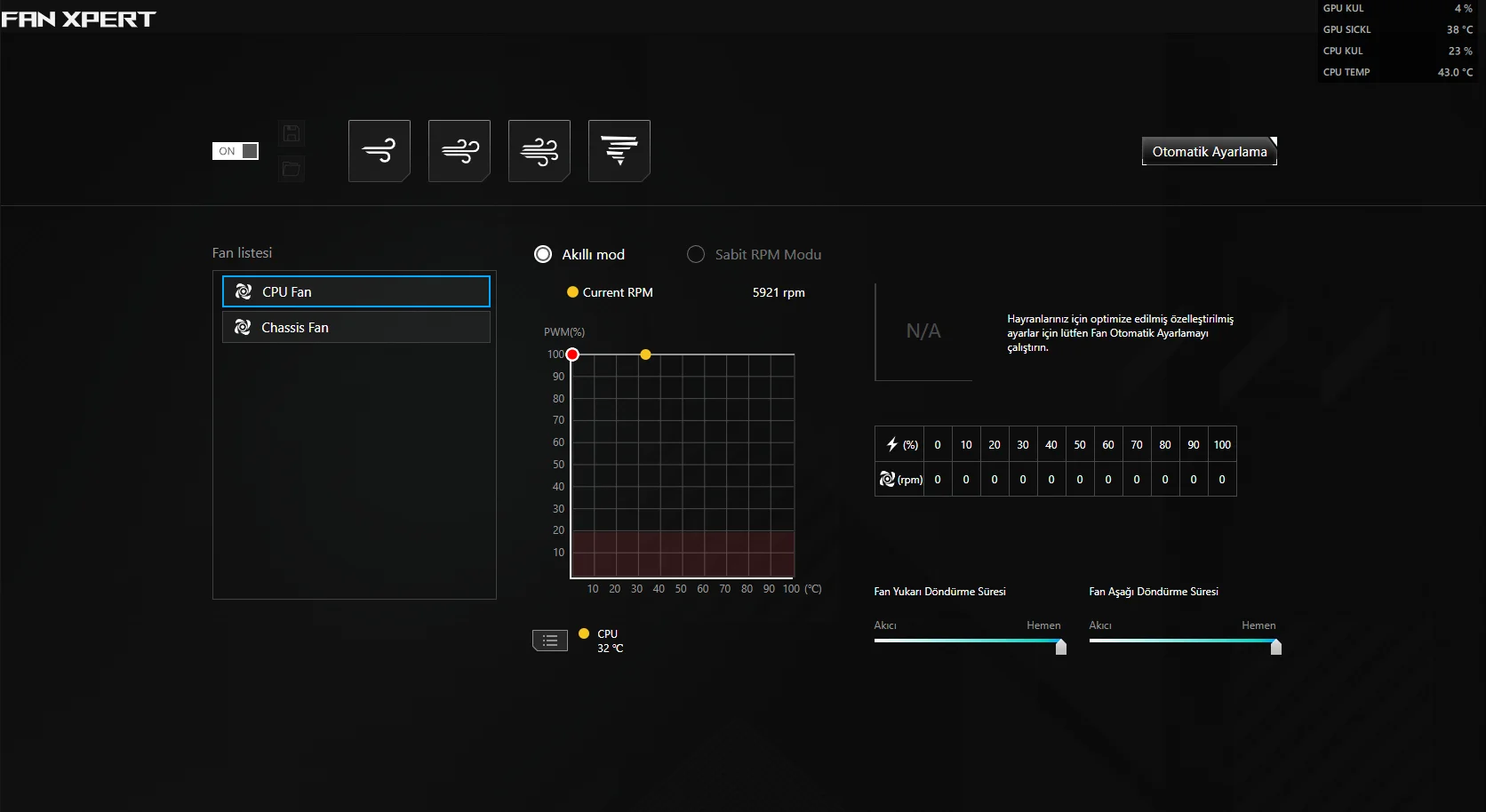Select the Turbo preset with three wind lines
1486x812 pixels.
[539, 151]
